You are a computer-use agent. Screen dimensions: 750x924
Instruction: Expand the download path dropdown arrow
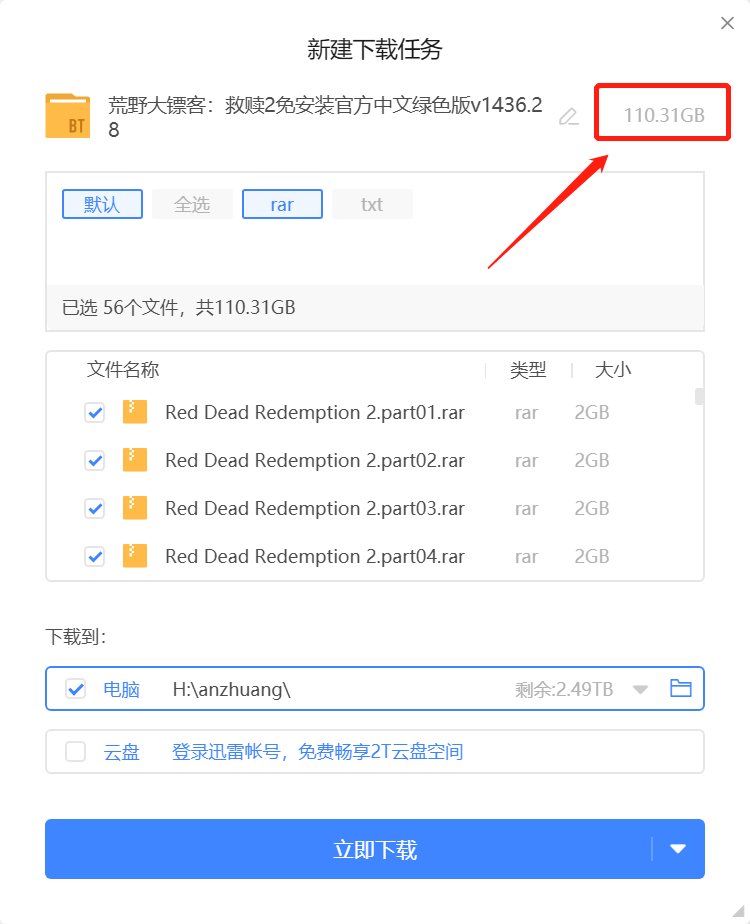[x=640, y=689]
